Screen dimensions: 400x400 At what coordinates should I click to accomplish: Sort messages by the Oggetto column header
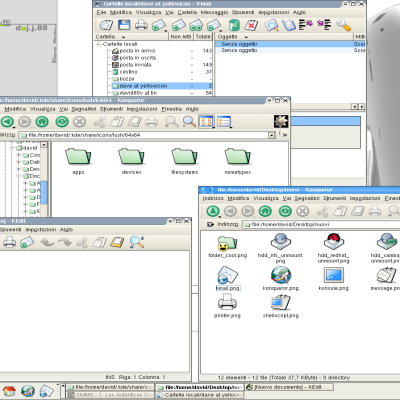click(x=284, y=37)
